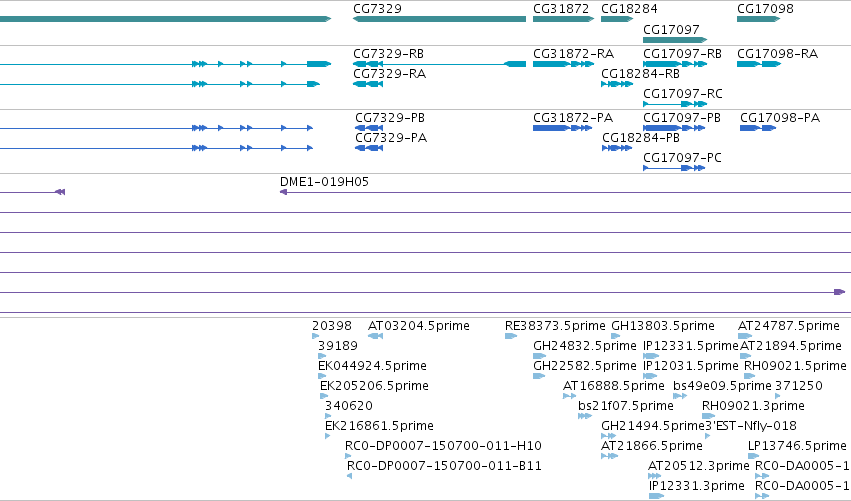
Task: Select EST RH09021.3prime
Action: pyautogui.click(x=708, y=416)
